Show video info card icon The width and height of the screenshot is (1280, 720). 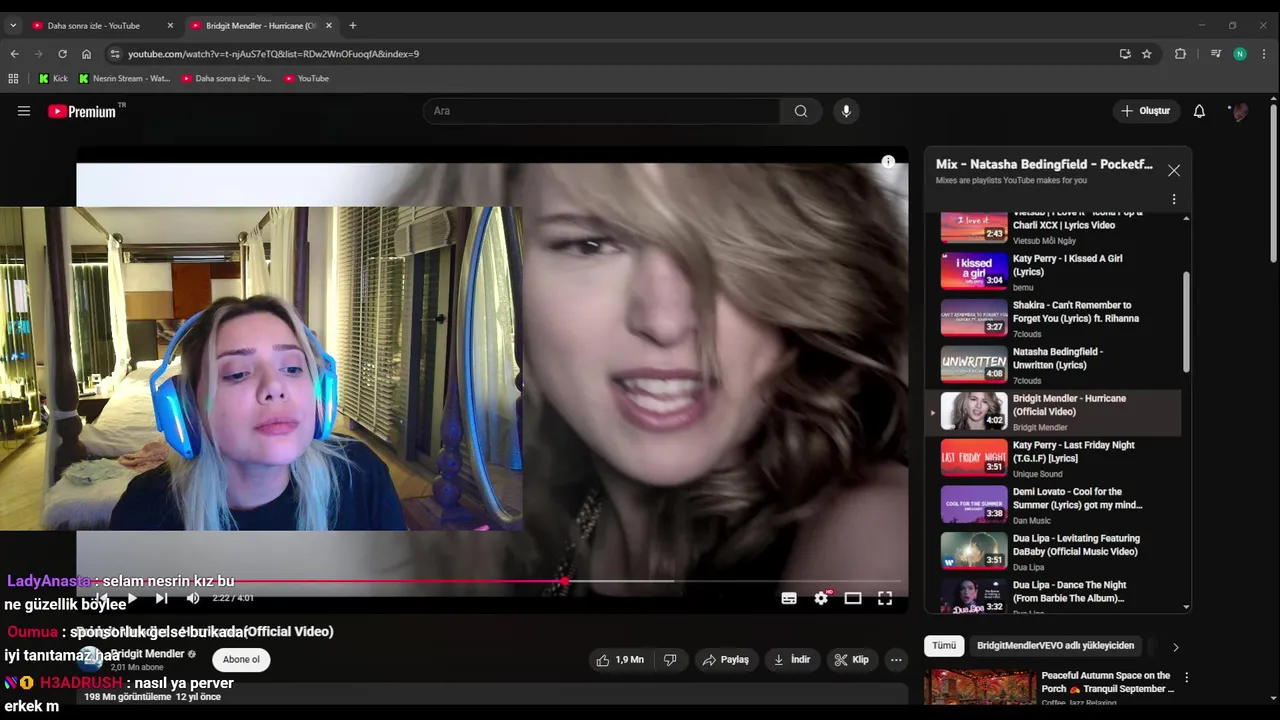888,162
